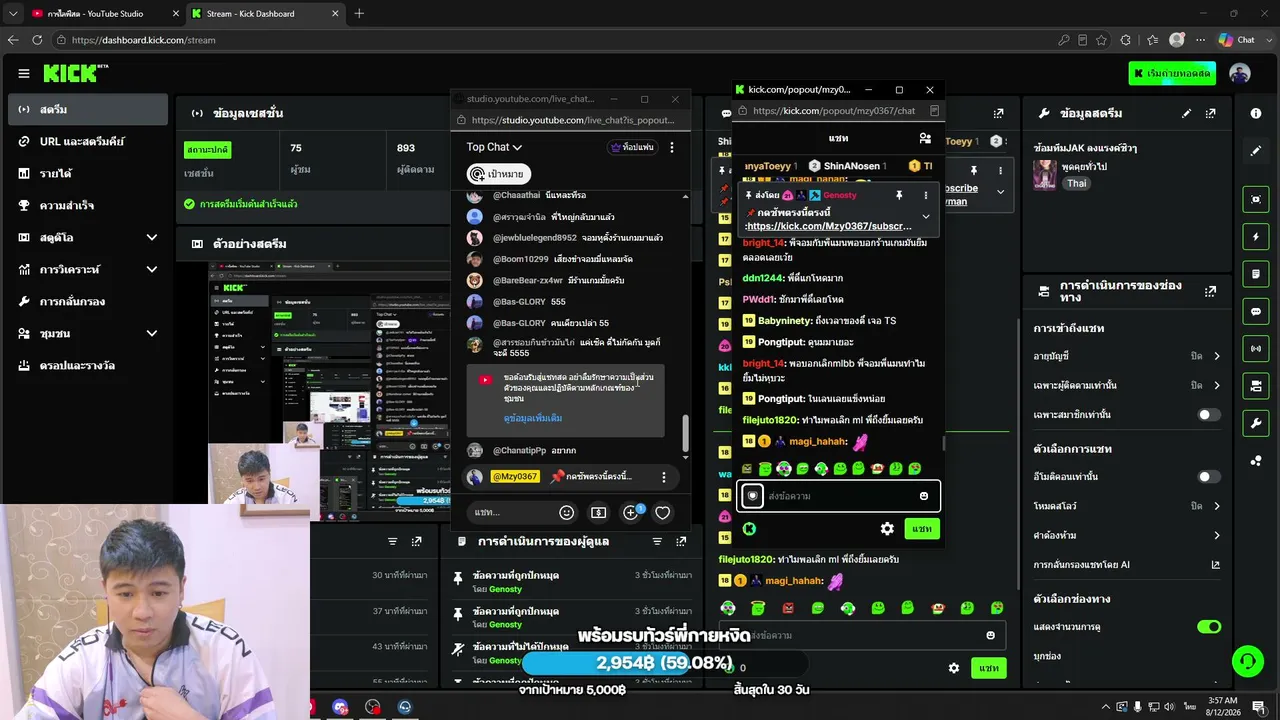Open a new browser tab

pos(359,14)
